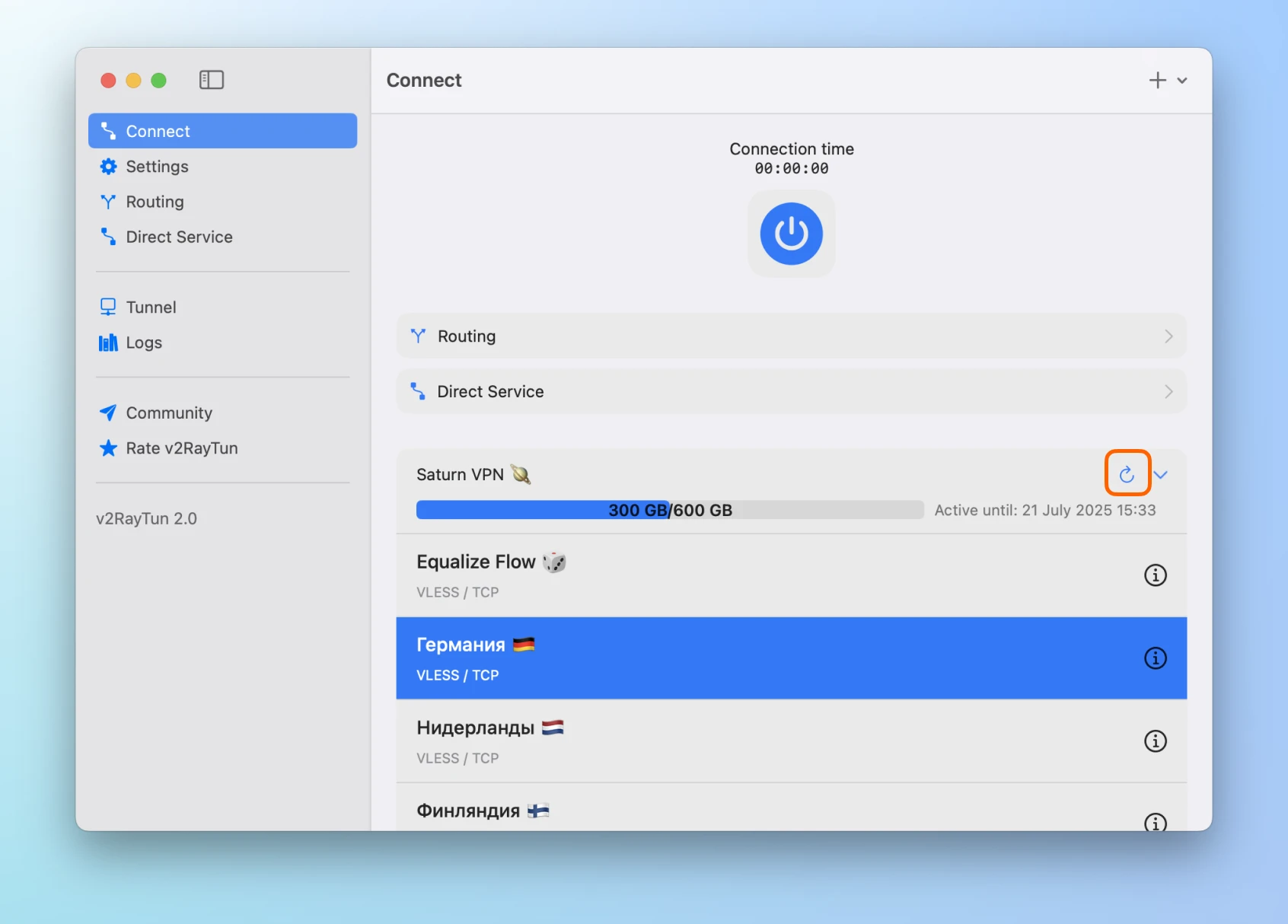Screen dimensions: 1288x924
Task: Click the 300 GB/600 GB usage bar
Action: click(x=669, y=510)
